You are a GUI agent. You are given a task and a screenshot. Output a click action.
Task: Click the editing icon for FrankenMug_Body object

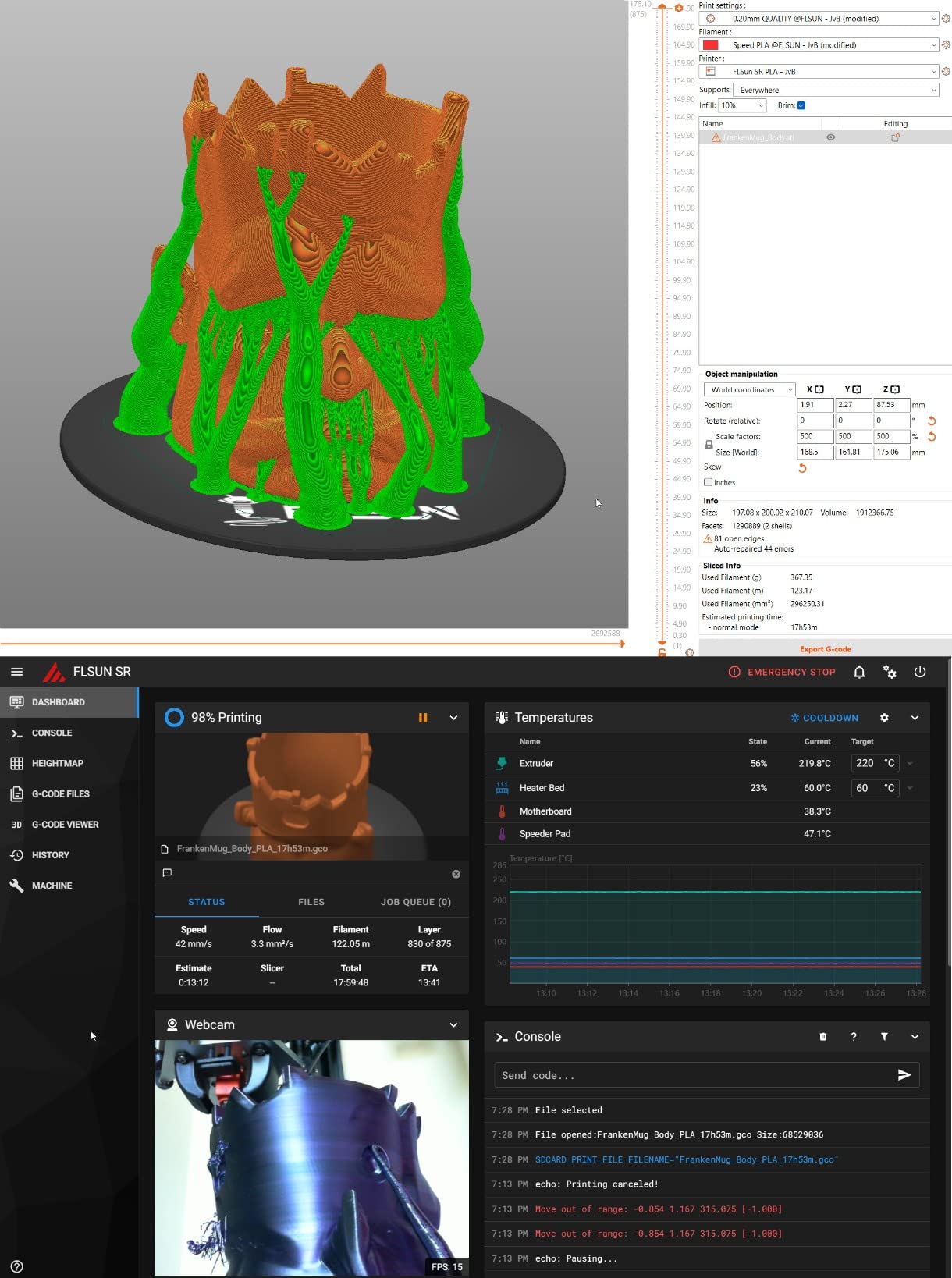[x=896, y=137]
